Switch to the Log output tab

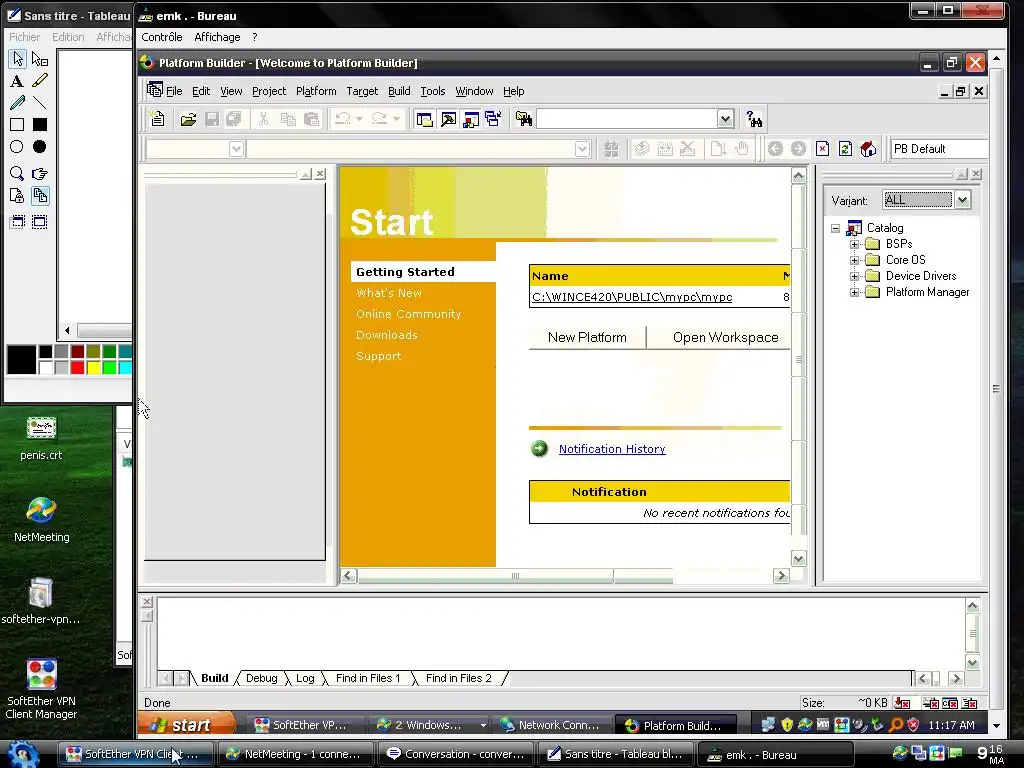point(305,679)
